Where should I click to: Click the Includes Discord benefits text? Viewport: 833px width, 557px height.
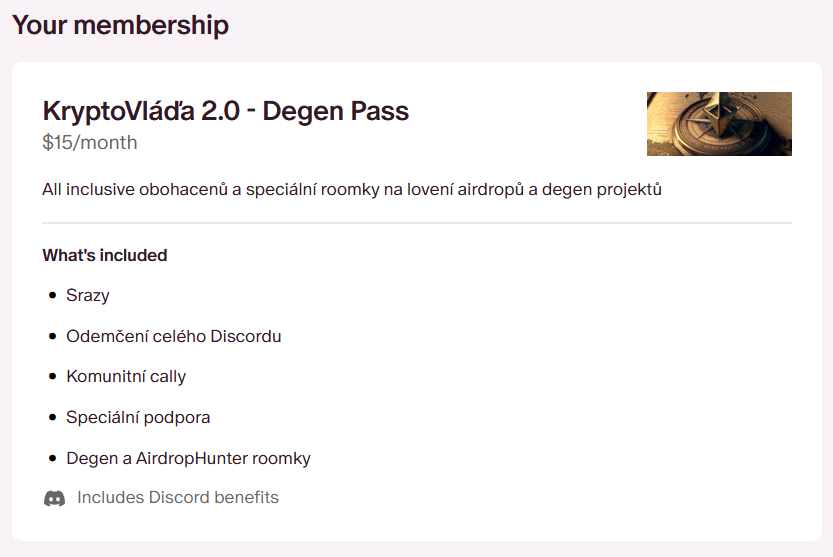click(178, 498)
